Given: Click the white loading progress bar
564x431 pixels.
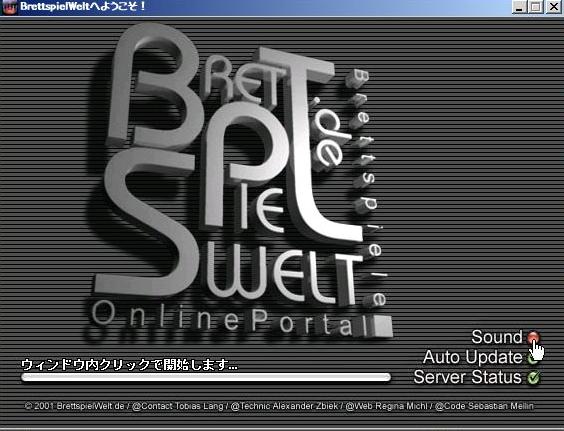Looking at the screenshot, I should point(206,377).
